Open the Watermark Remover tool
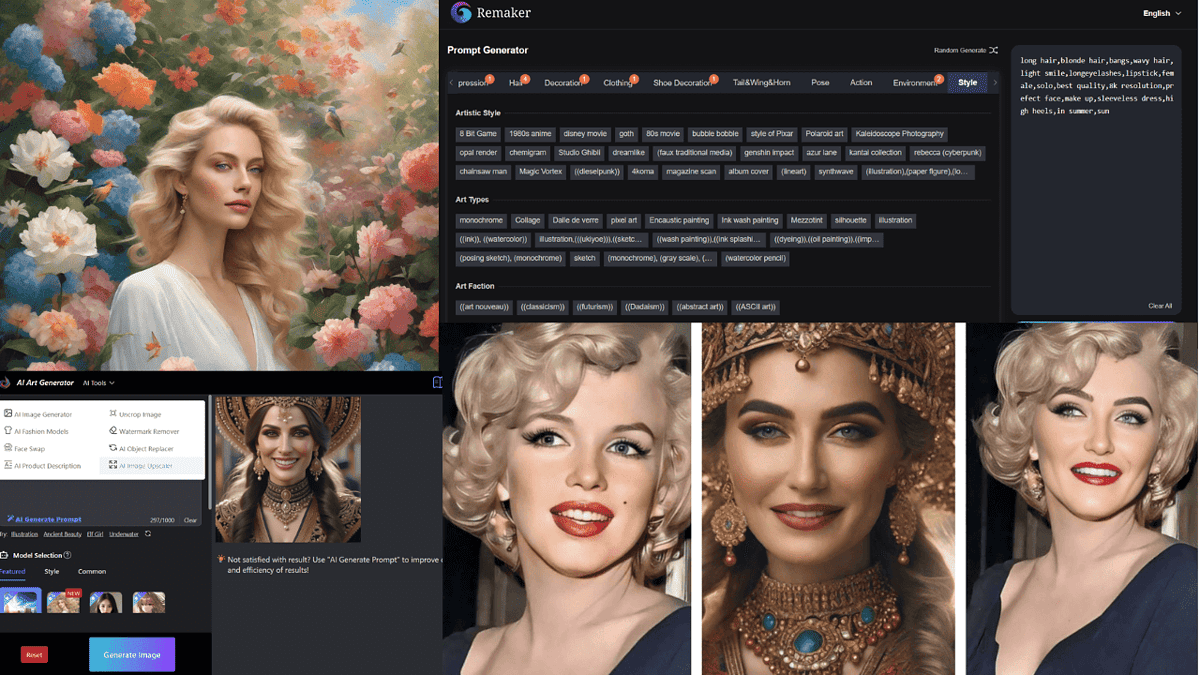 (150, 431)
